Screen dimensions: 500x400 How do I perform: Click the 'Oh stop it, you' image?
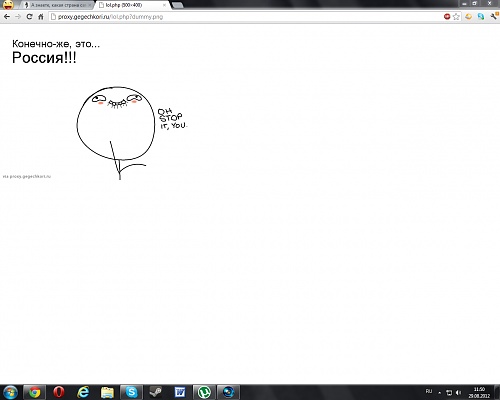click(132, 133)
